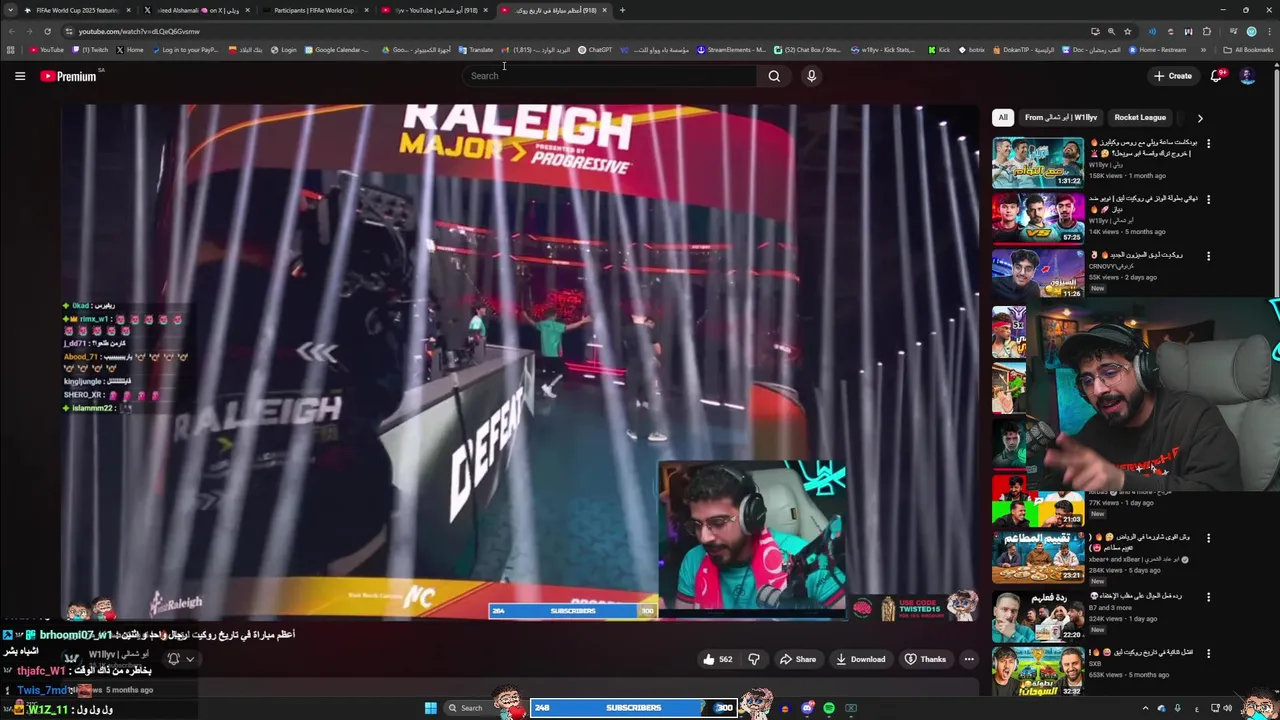
Task: Select the Rocket League chip
Action: click(x=1140, y=117)
